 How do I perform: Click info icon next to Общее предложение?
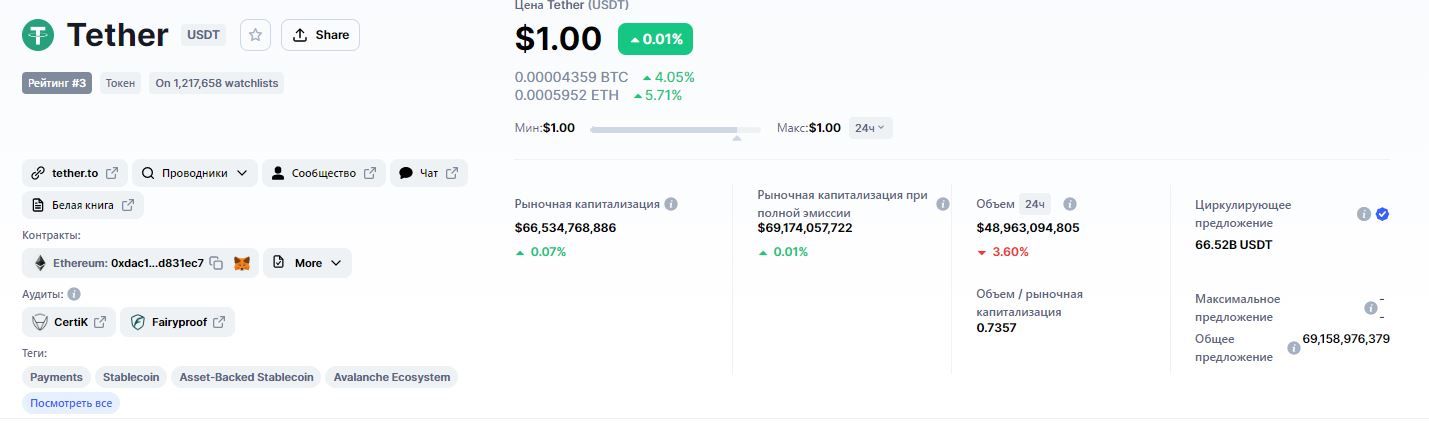1293,348
